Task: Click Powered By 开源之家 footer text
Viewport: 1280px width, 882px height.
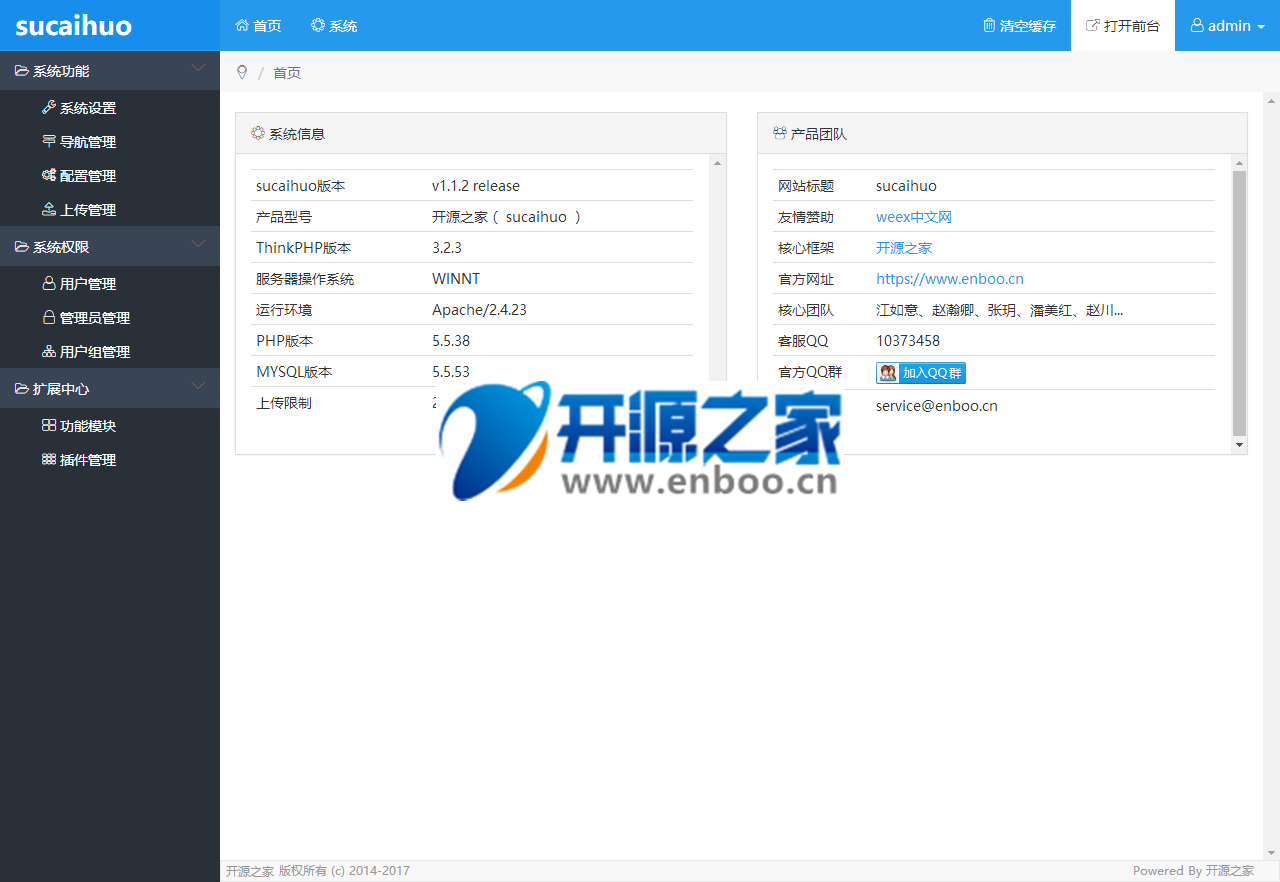Action: click(1193, 871)
